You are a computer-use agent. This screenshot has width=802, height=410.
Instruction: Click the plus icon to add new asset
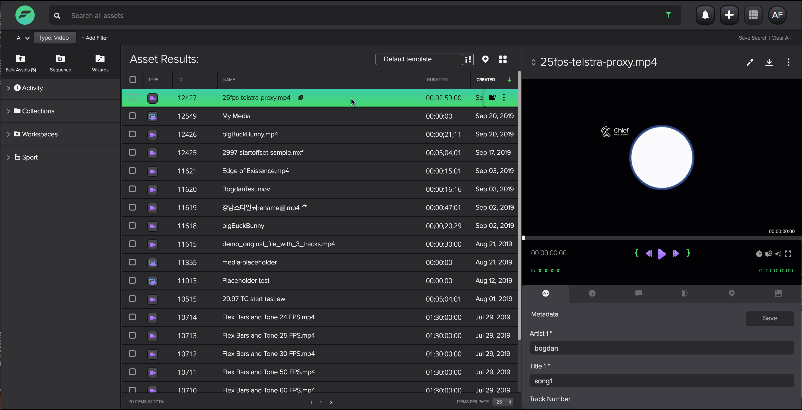coord(730,15)
